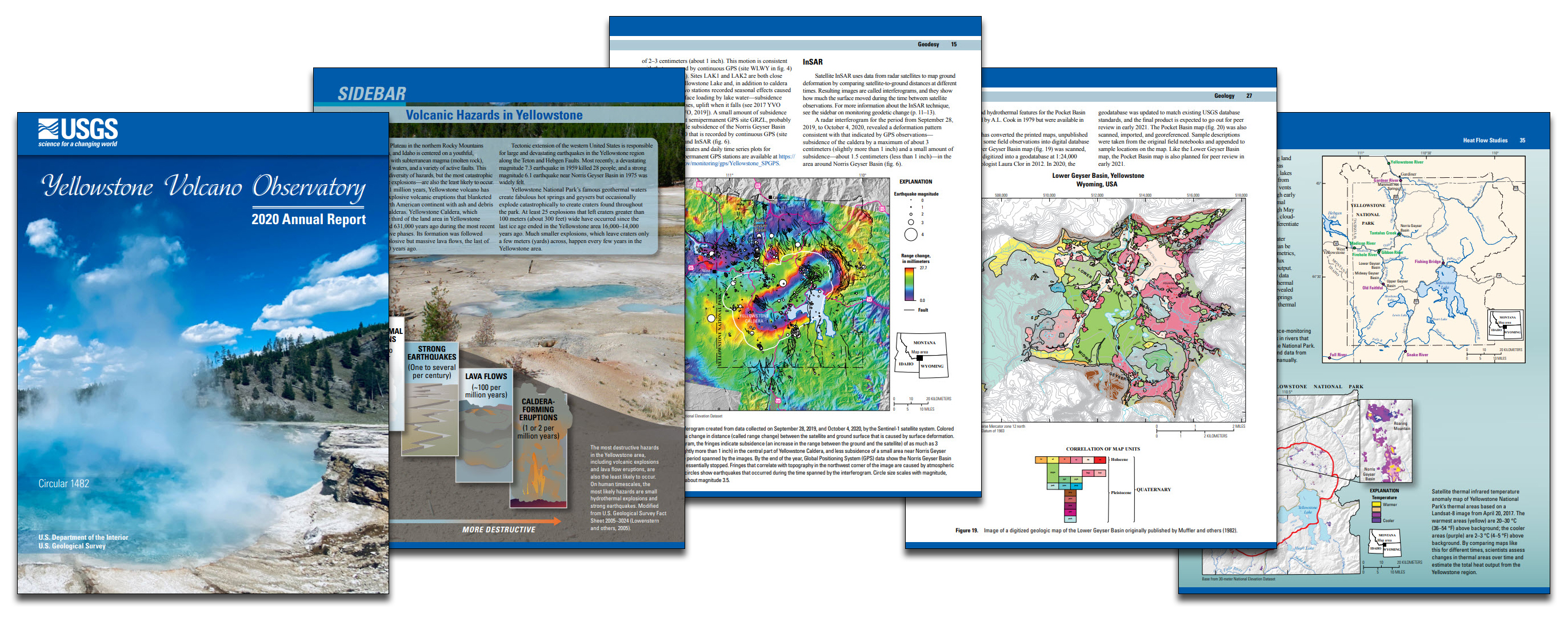This screenshot has height=621, width=1568.
Task: Click the Figure 19 caption text
Action: [x=1095, y=530]
